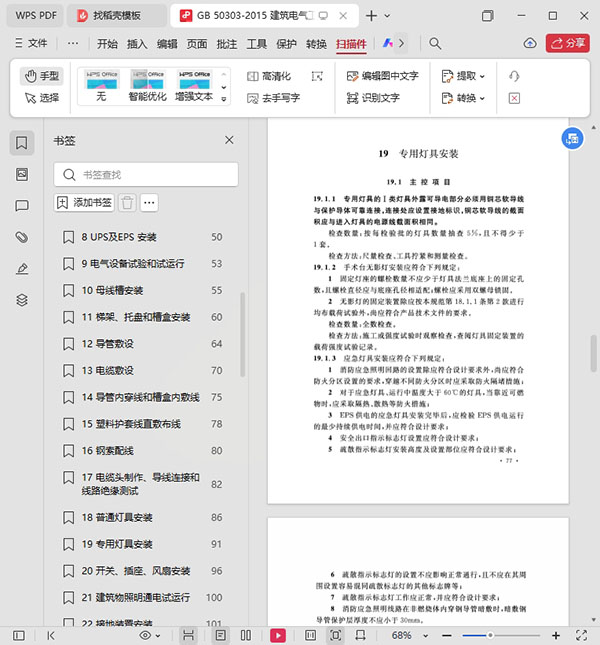Expand more ribbon tabs chevron
The height and width of the screenshot is (645, 600).
(402, 43)
